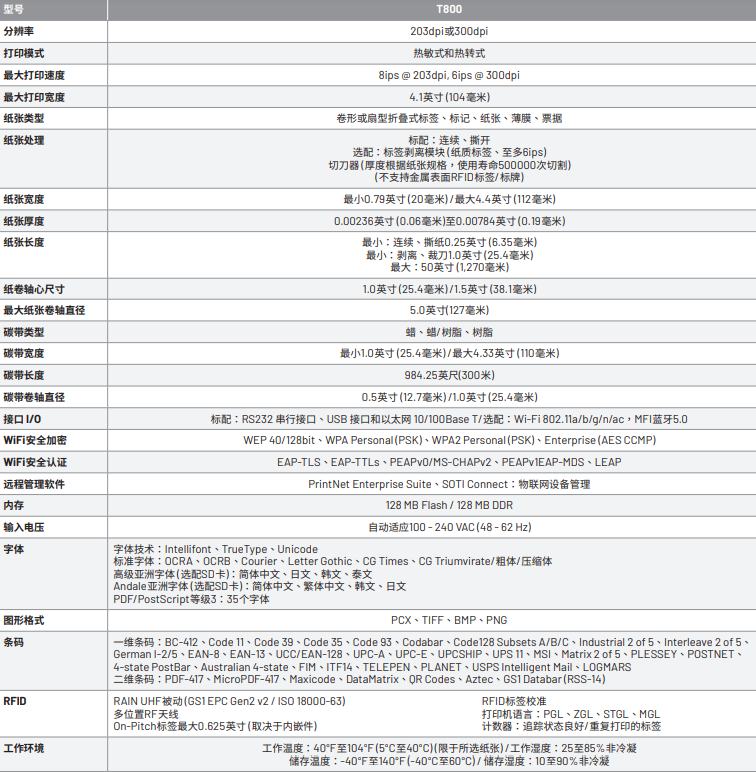Select the 分辨率 row label
This screenshot has height=772, width=756.
click(x=19, y=31)
